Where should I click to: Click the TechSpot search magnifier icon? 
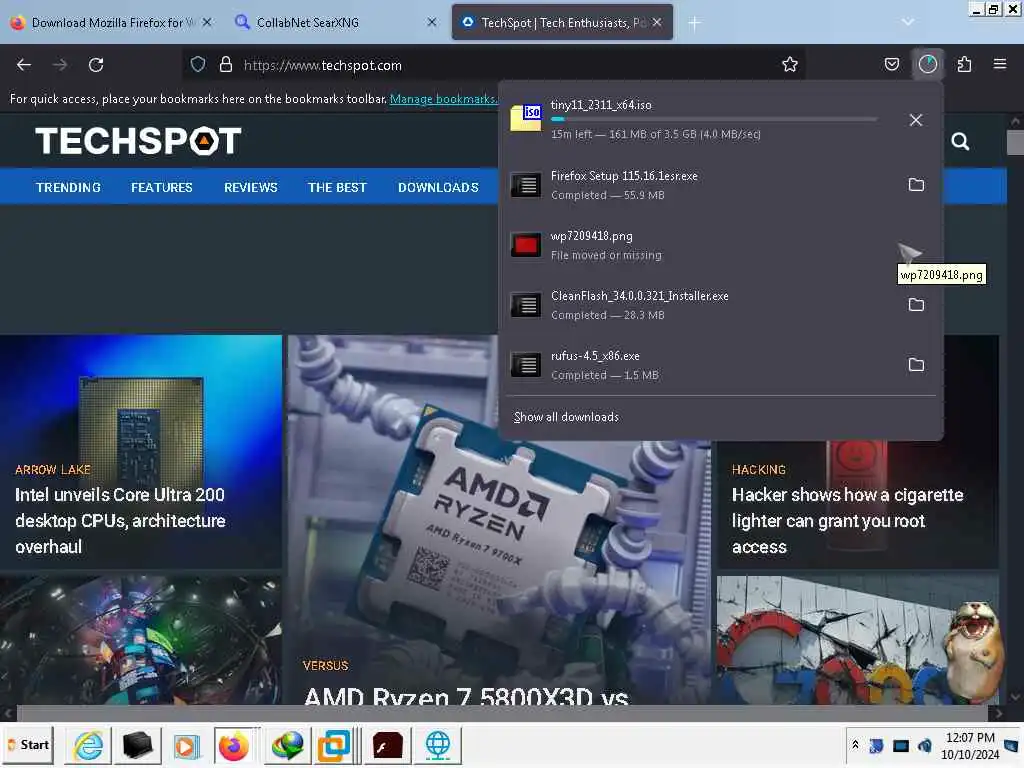[x=960, y=141]
